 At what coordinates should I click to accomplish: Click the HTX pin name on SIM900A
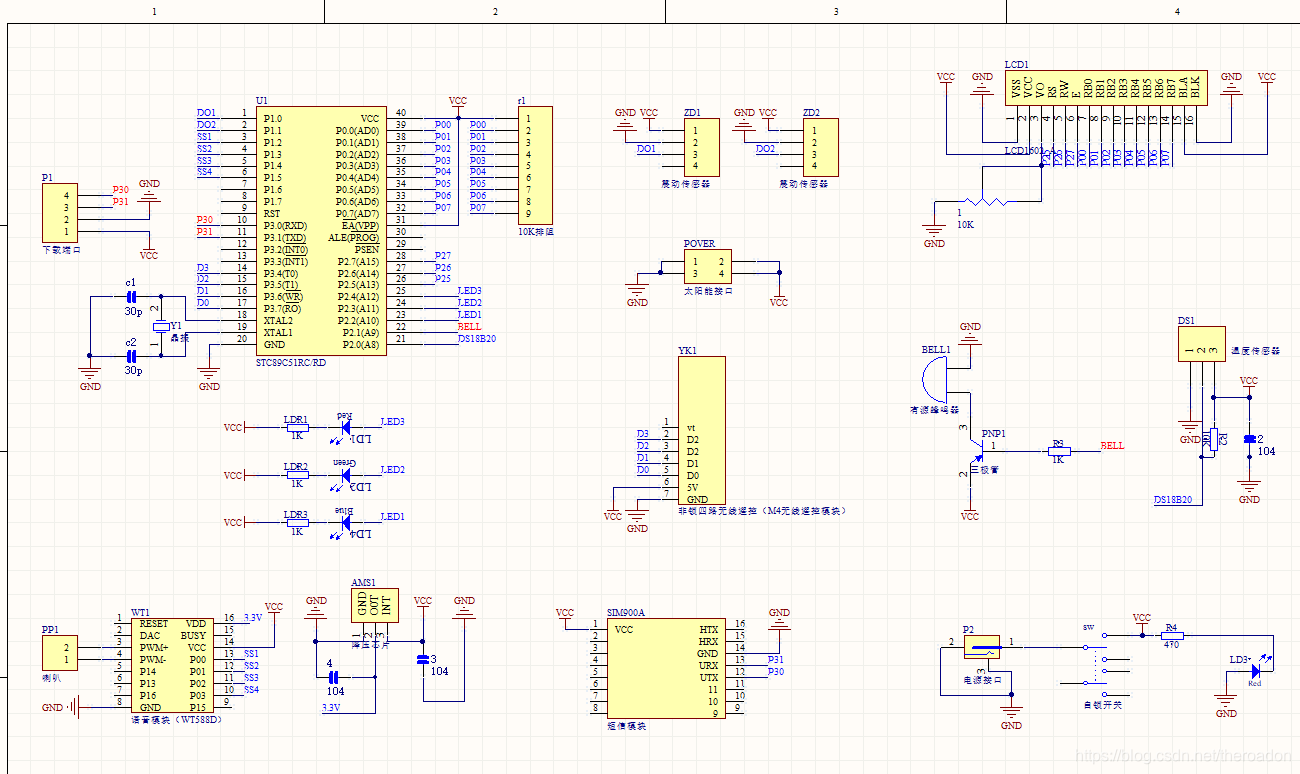[x=708, y=630]
